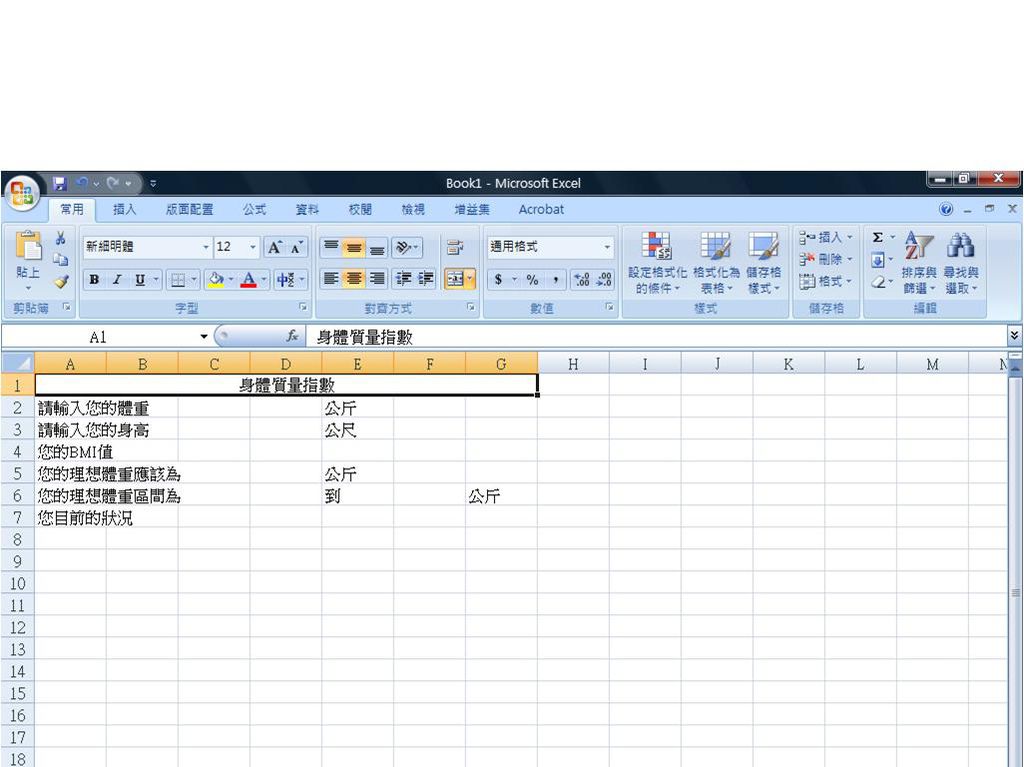Viewport: 1024px width, 767px height.
Task: Toggle Italic formatting
Action: (x=117, y=280)
